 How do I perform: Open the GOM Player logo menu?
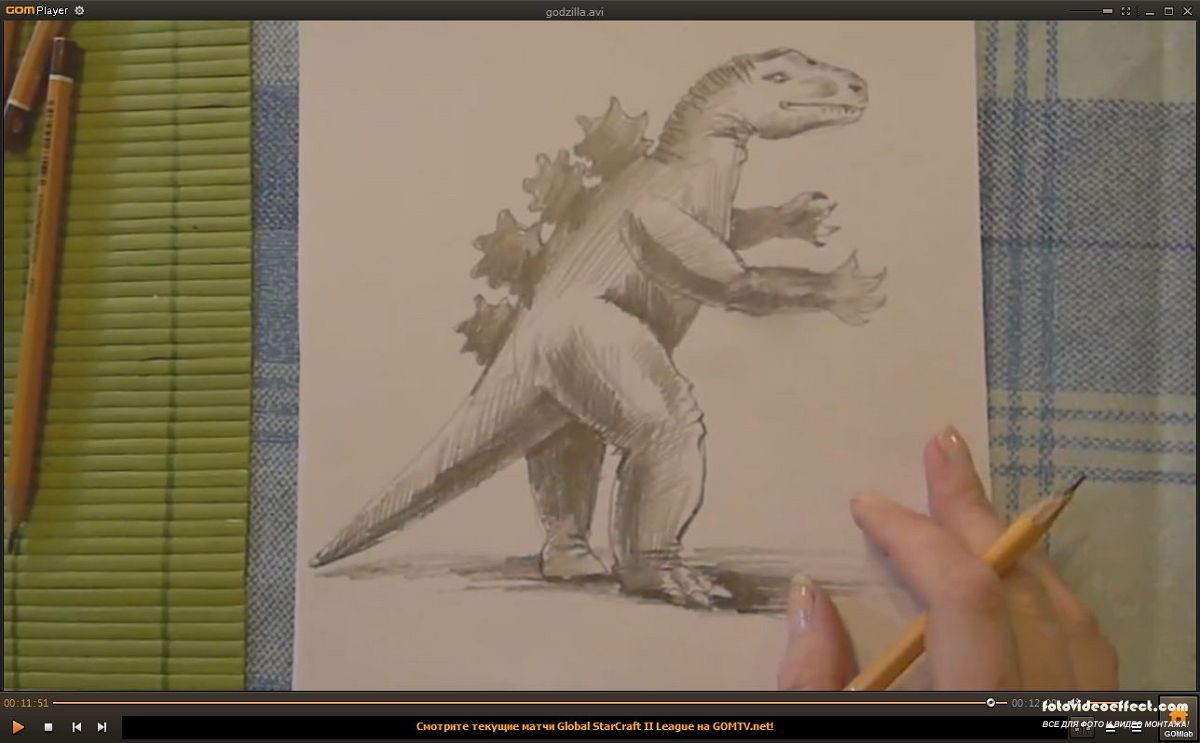(35, 11)
